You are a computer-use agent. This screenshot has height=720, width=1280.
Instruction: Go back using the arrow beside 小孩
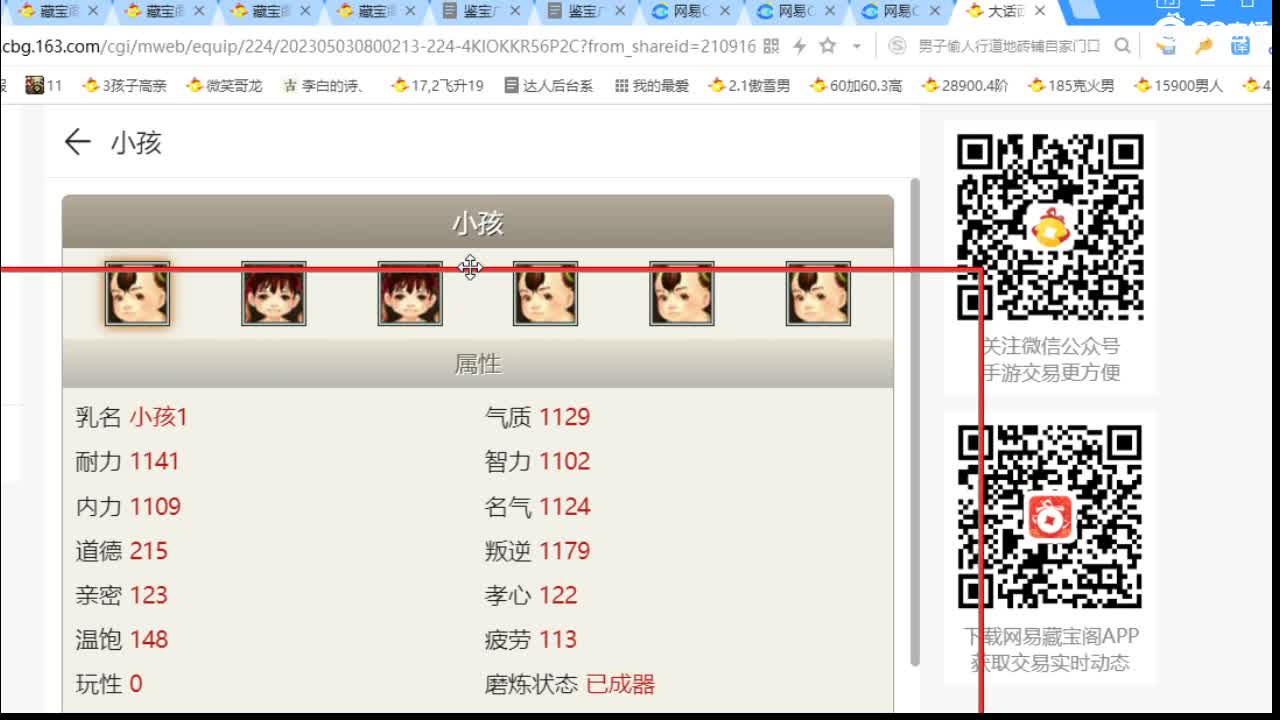77,142
